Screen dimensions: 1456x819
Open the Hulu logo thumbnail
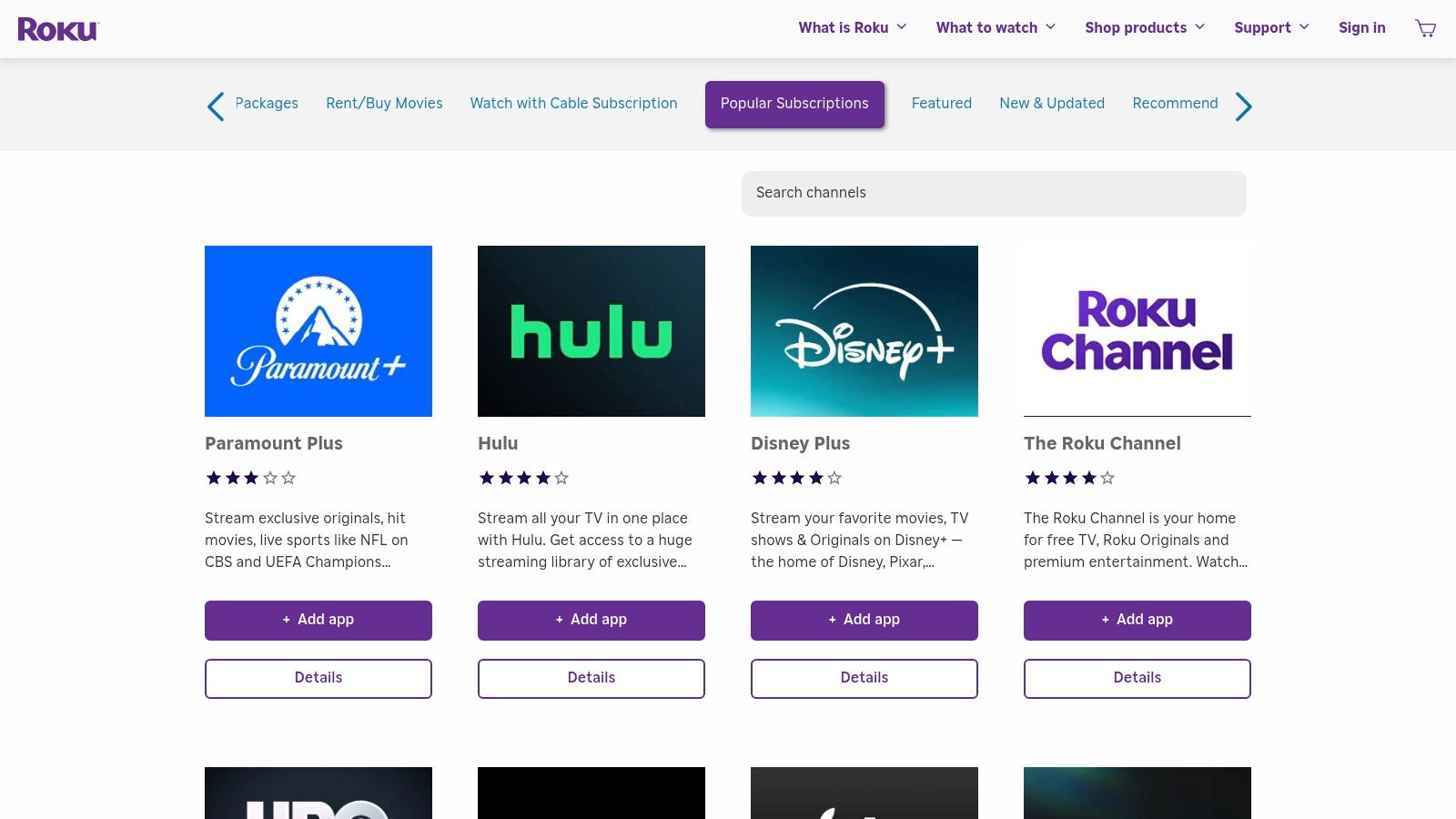tap(591, 331)
